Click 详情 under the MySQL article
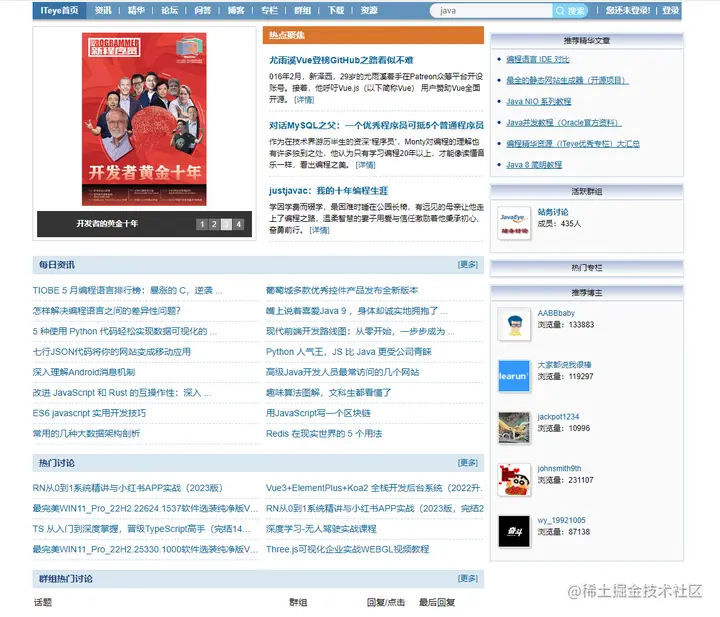Image resolution: width=720 pixels, height=617 pixels. pos(366,165)
